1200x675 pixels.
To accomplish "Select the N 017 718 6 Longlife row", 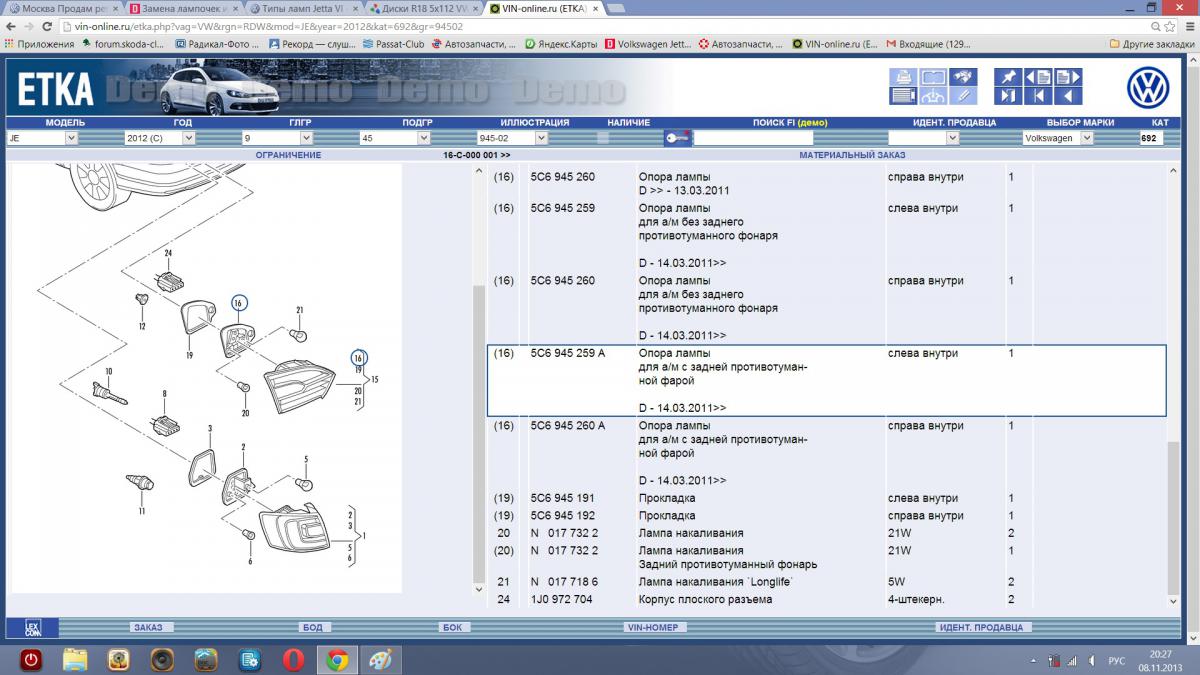I will point(827,582).
